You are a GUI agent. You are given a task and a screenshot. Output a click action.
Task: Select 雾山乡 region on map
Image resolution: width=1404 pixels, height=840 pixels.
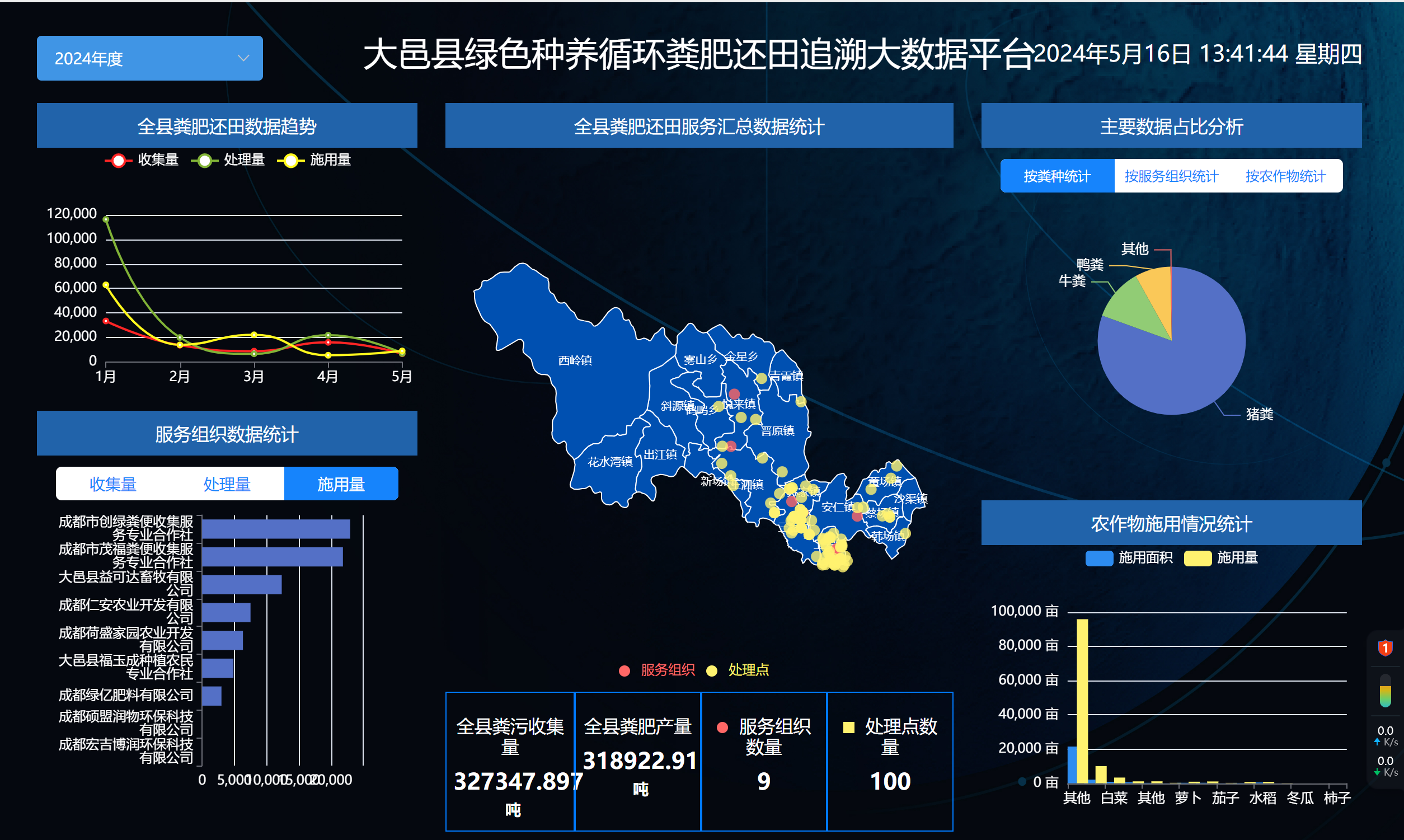[700, 359]
